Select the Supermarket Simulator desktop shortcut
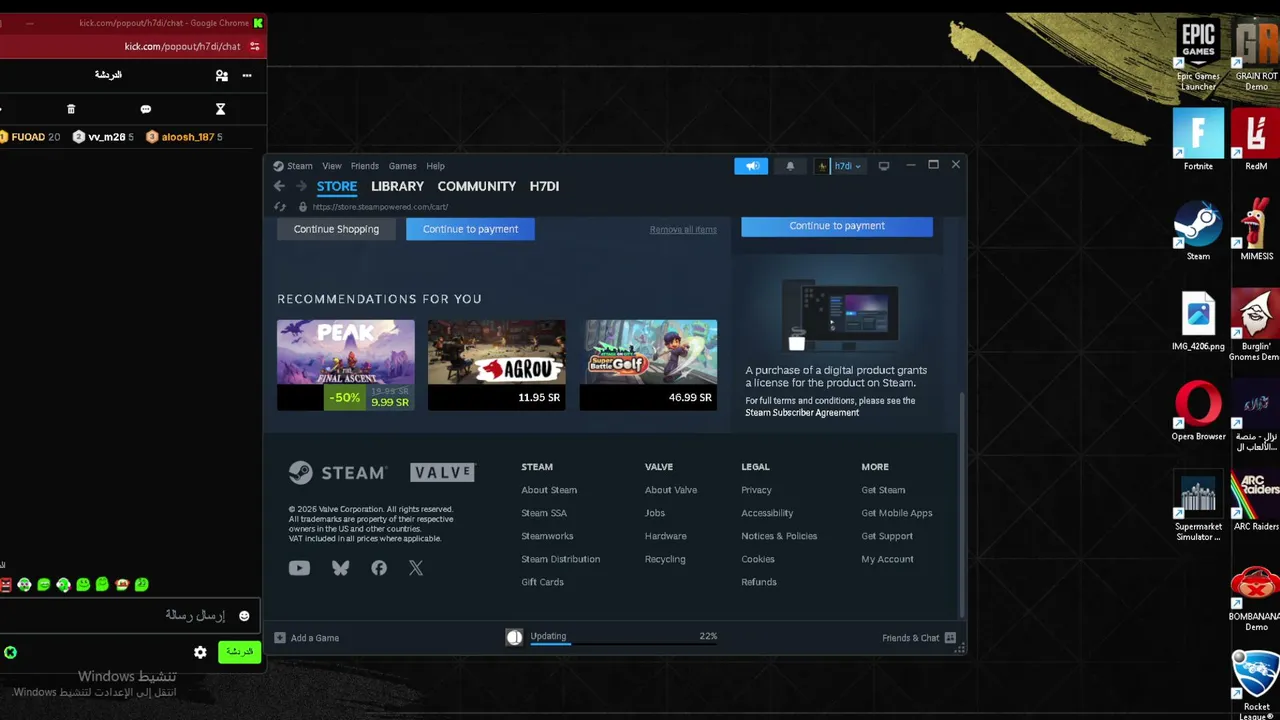1280x720 pixels. click(1198, 507)
